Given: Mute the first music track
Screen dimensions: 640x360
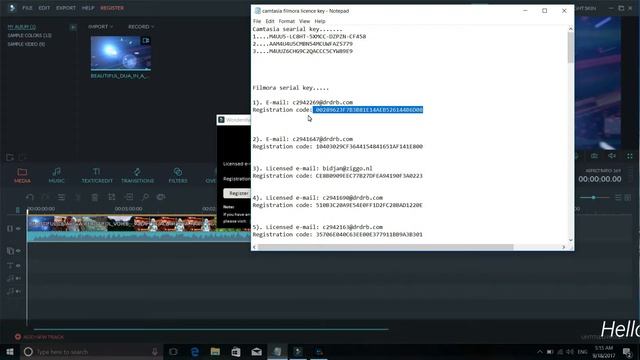Looking at the screenshot, I should [18, 278].
